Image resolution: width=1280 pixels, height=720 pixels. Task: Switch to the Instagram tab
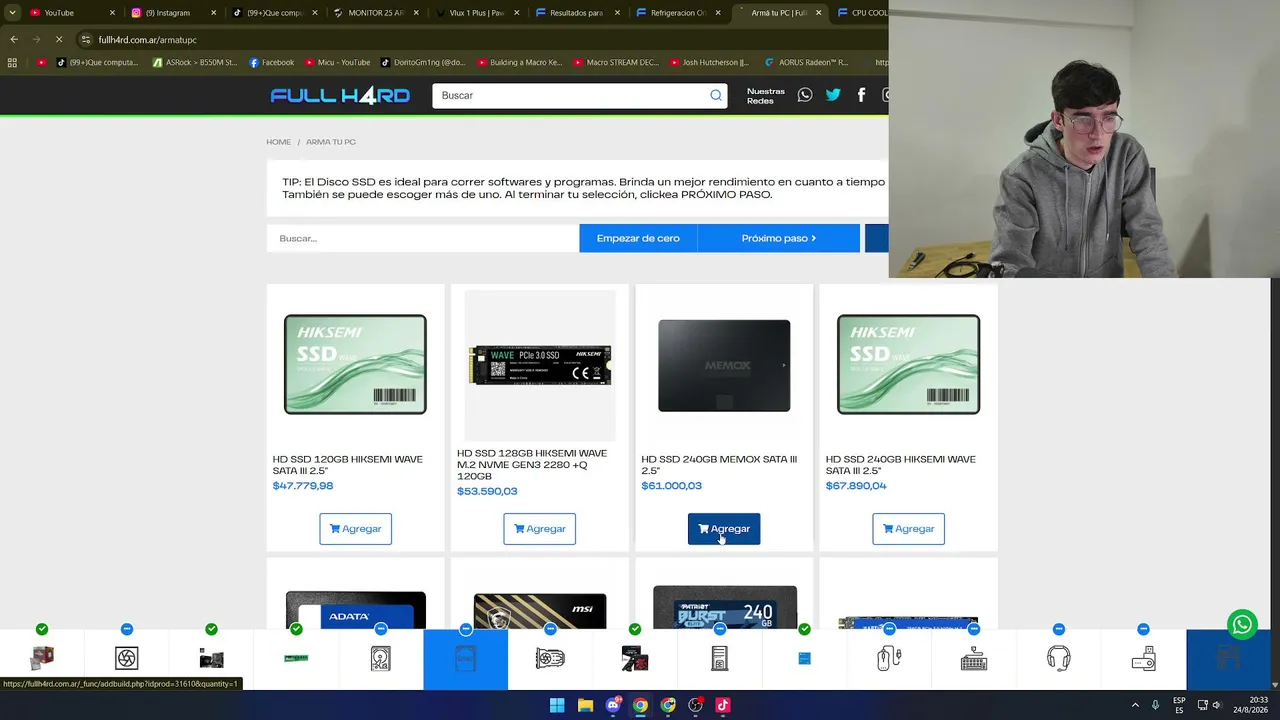point(174,13)
